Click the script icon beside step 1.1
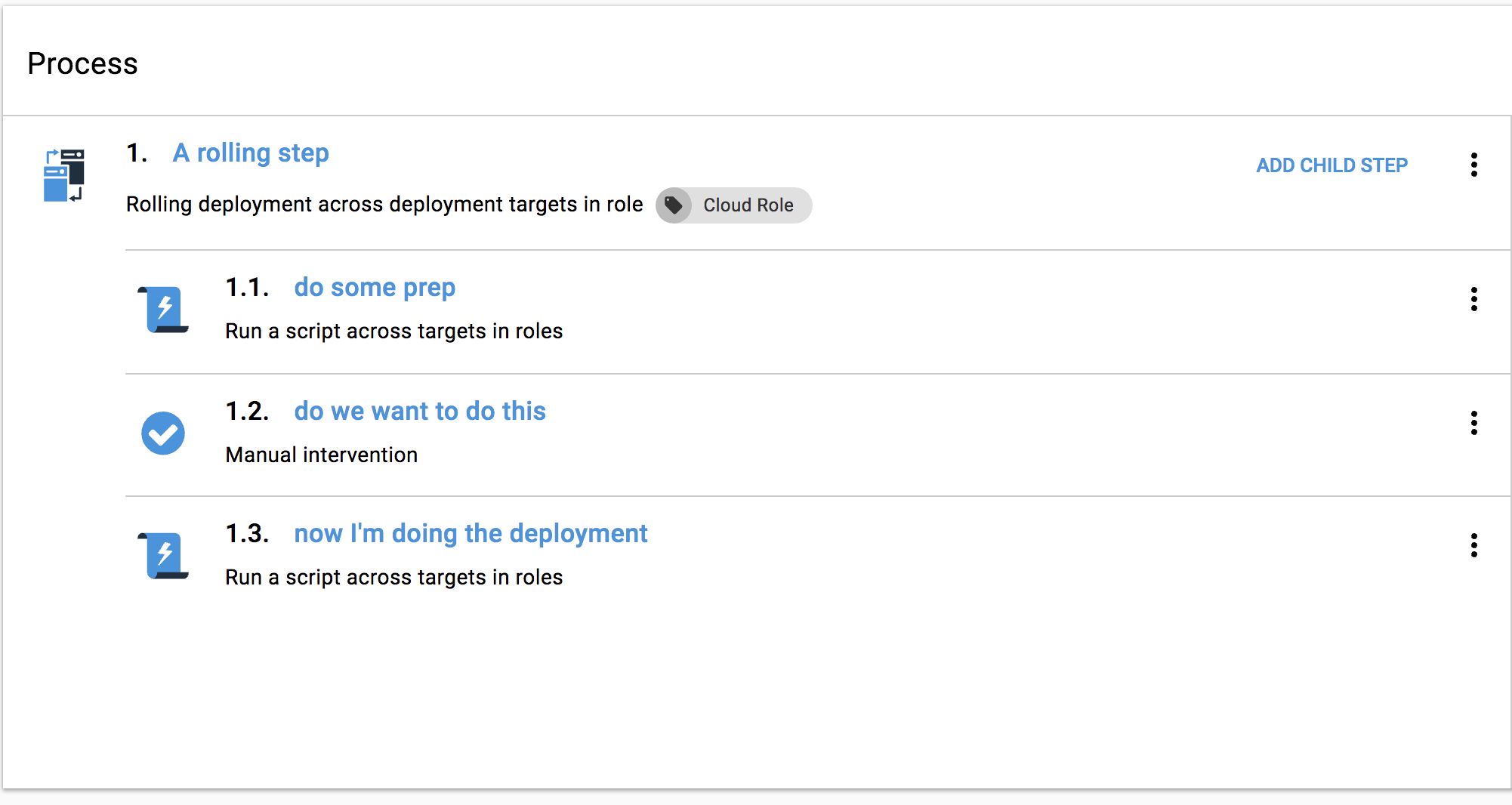 [x=163, y=309]
